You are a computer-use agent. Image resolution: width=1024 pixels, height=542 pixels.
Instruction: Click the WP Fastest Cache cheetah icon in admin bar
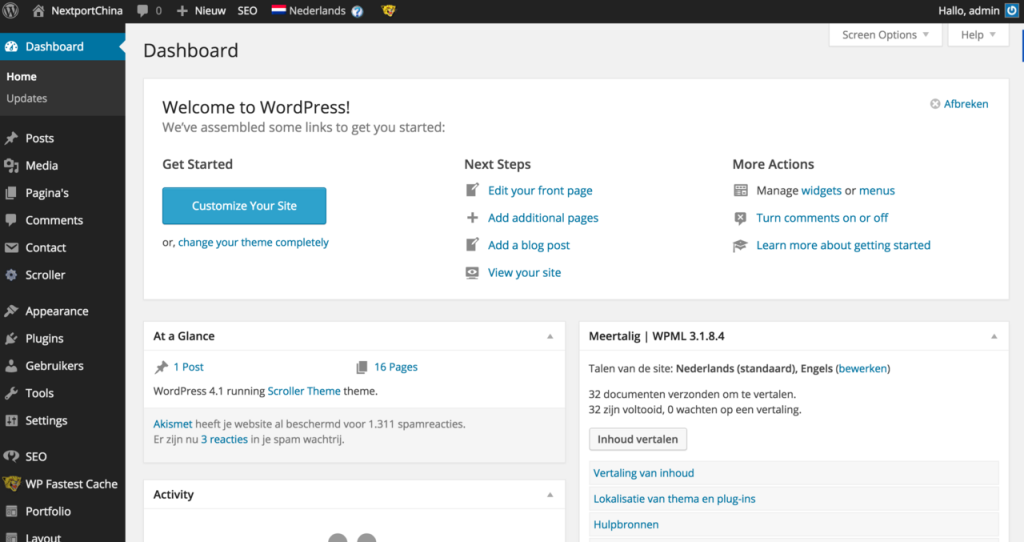coord(389,10)
